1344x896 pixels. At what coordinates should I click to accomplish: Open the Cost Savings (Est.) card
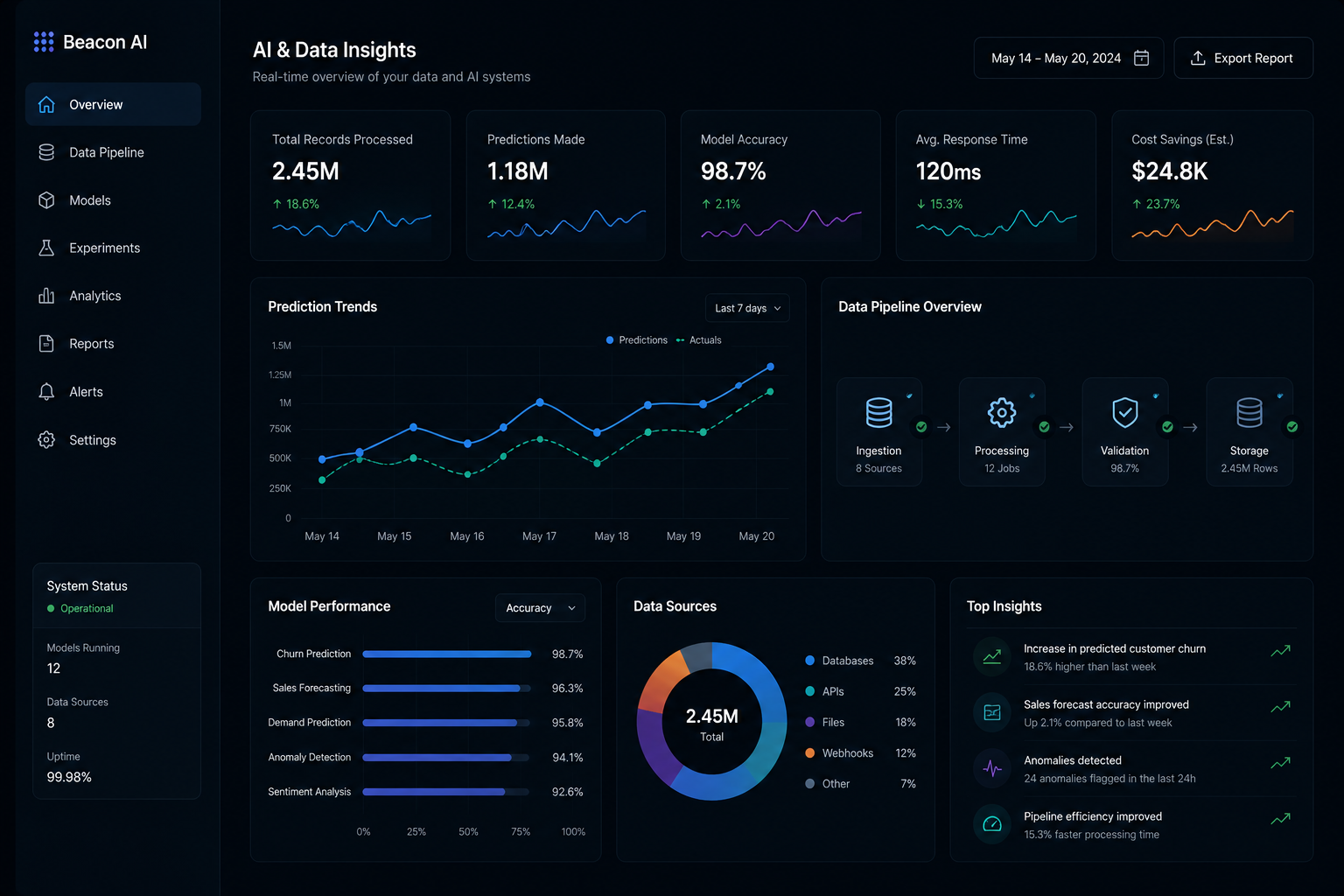tap(1212, 185)
